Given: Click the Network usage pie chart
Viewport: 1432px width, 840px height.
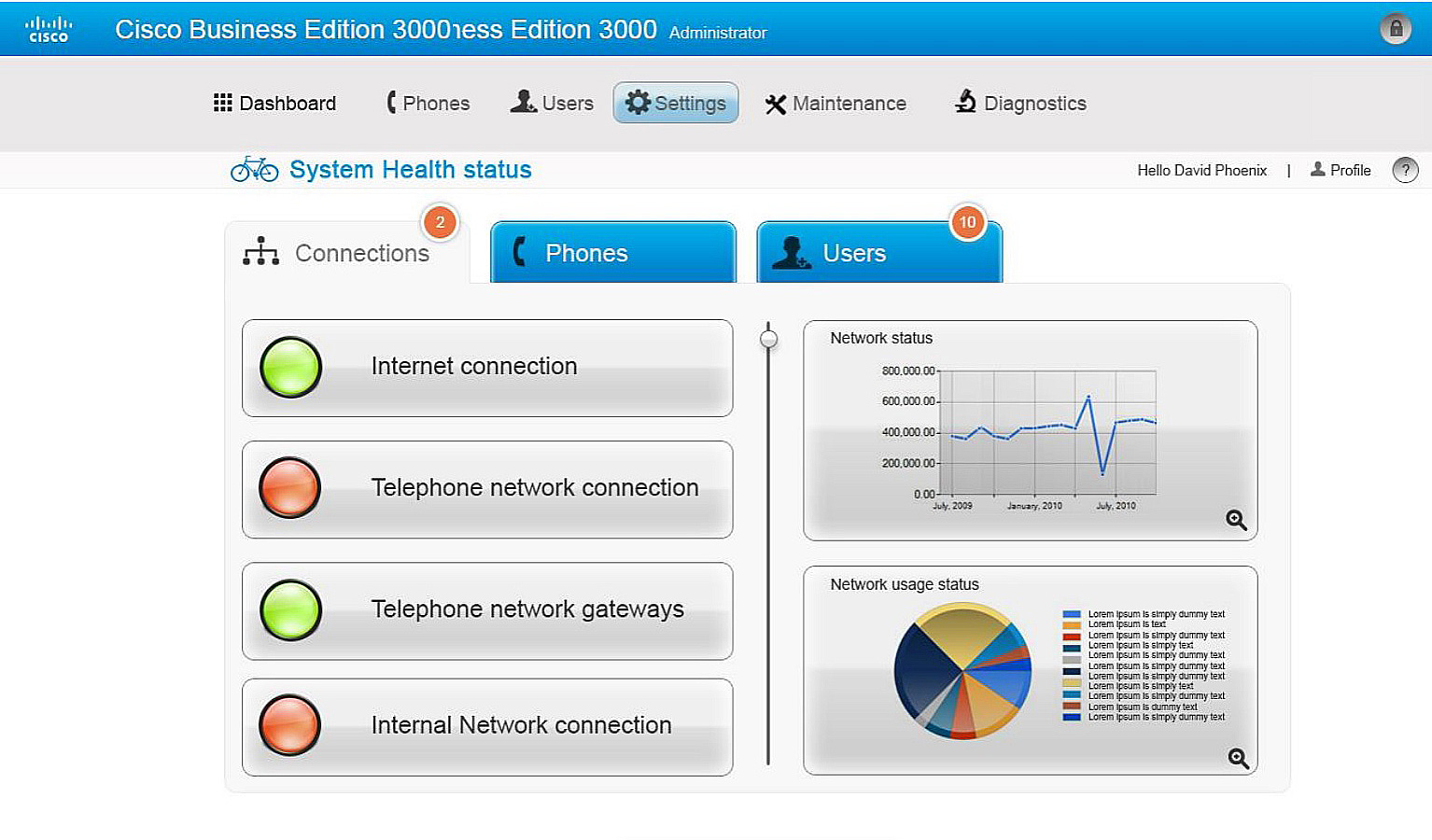Looking at the screenshot, I should click(x=962, y=670).
